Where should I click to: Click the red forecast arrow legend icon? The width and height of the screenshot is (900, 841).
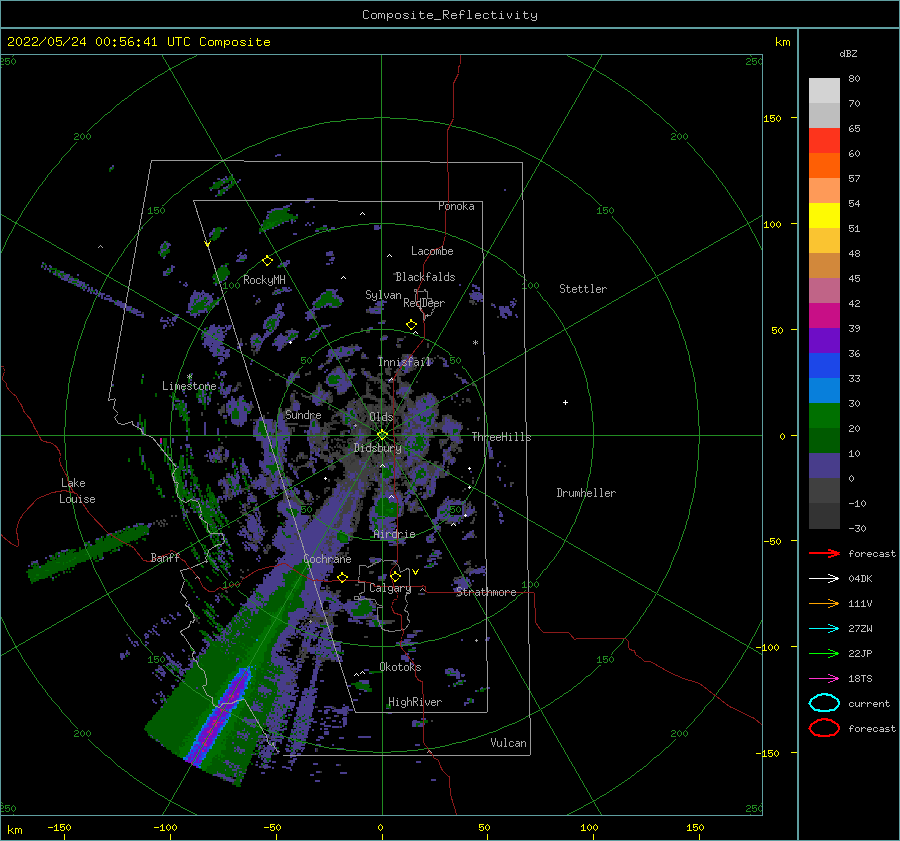point(824,553)
